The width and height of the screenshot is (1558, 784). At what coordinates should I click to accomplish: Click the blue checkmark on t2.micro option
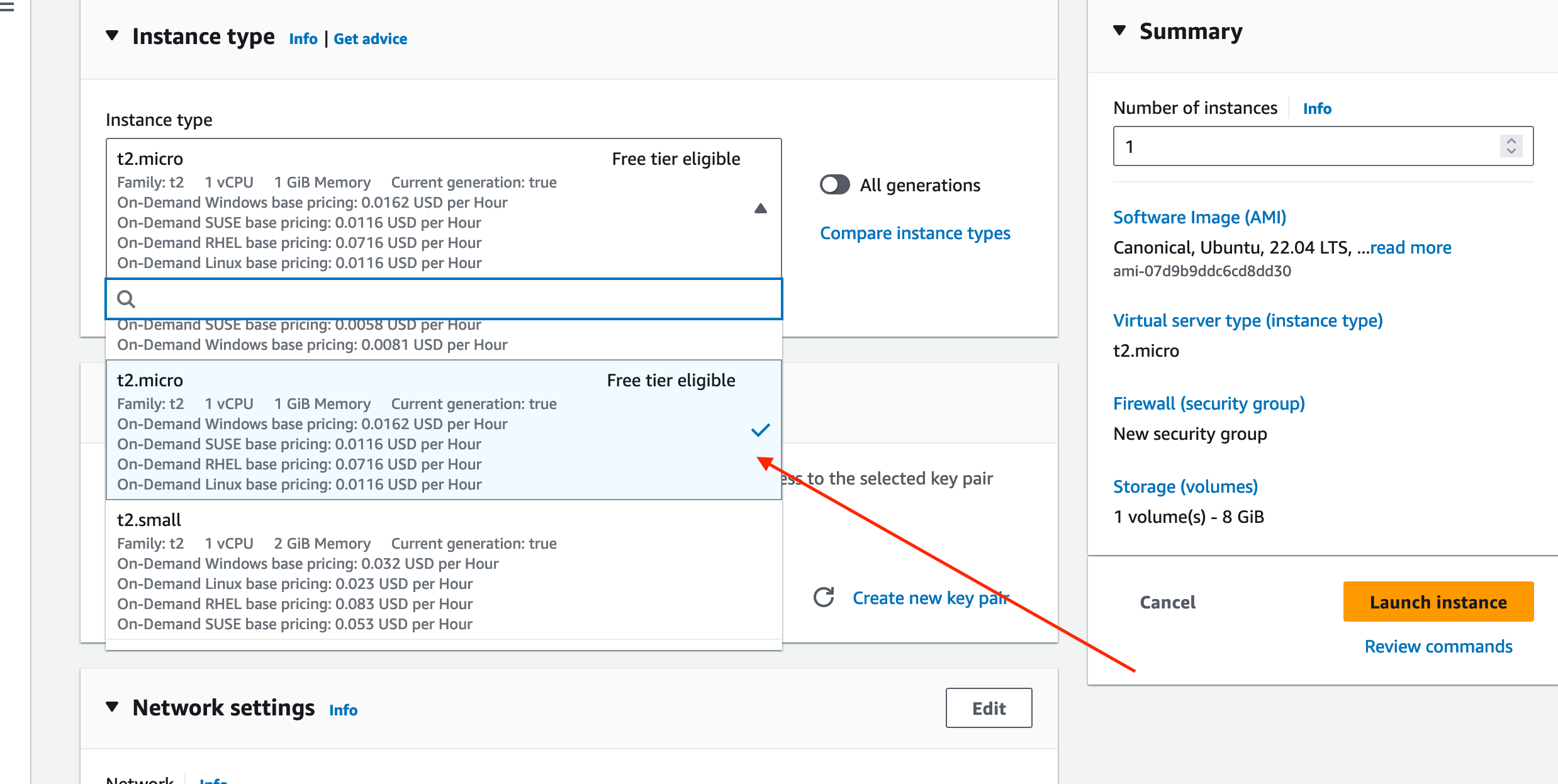tap(760, 430)
